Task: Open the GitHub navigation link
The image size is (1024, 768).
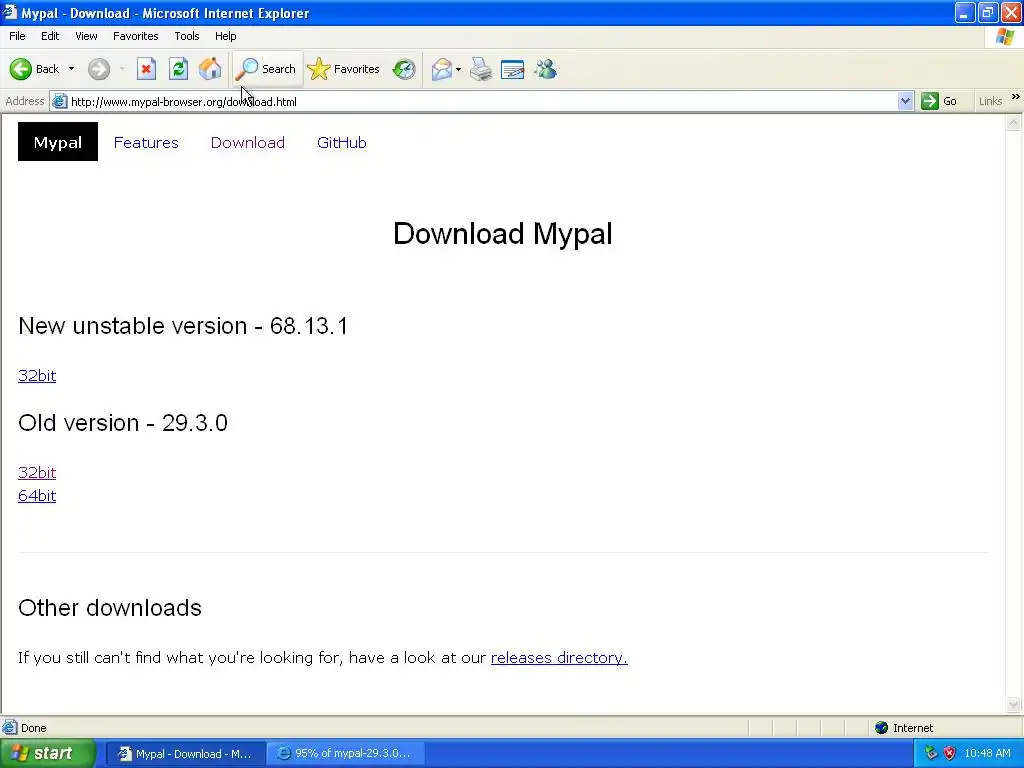Action: click(x=342, y=142)
